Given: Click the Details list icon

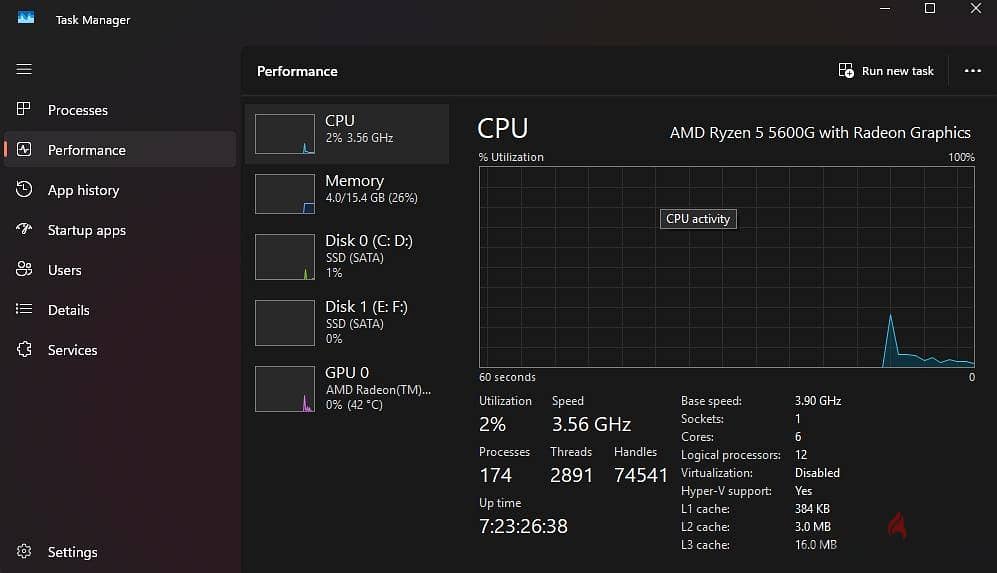Looking at the screenshot, I should click(x=24, y=309).
